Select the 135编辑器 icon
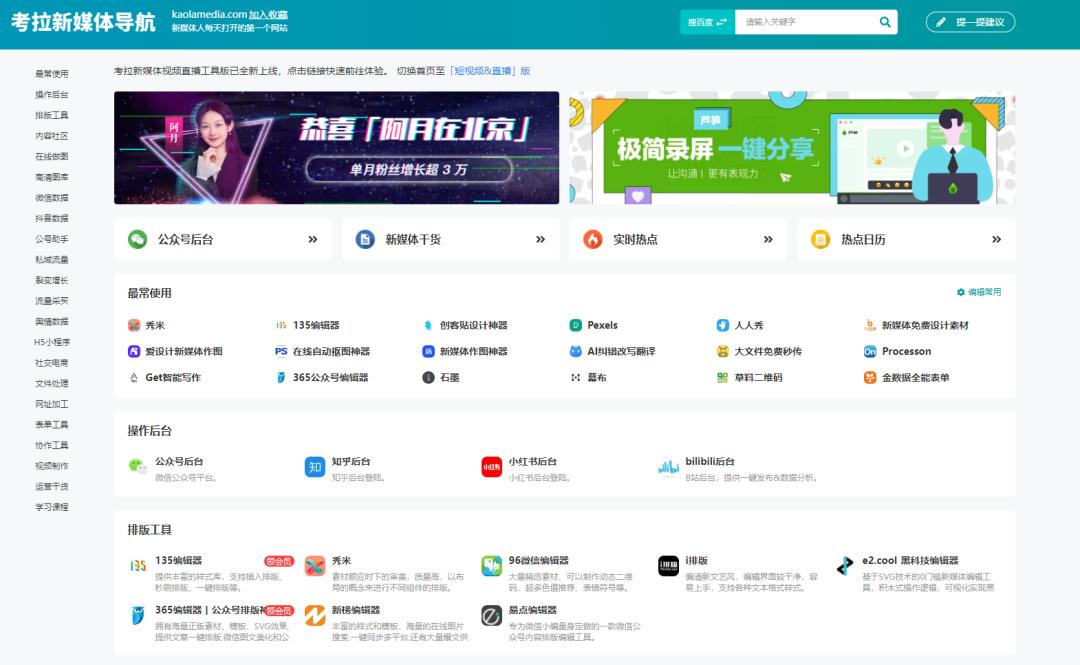Screen dimensions: 1080x665 click(x=279, y=325)
